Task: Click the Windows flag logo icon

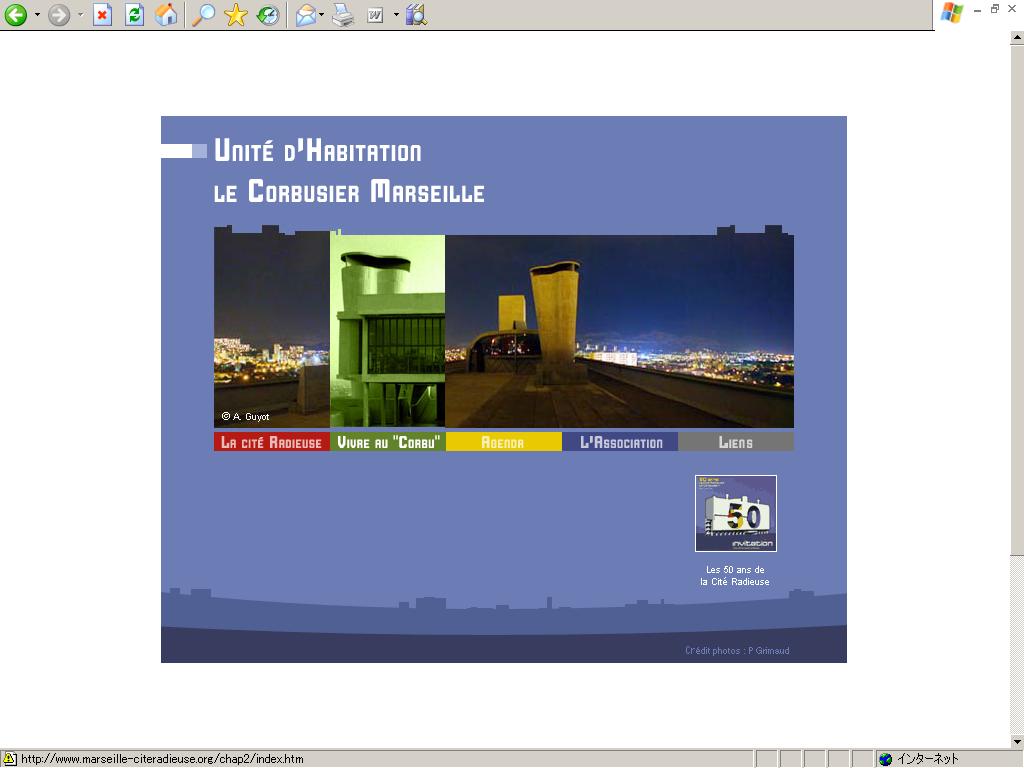Action: 952,13
